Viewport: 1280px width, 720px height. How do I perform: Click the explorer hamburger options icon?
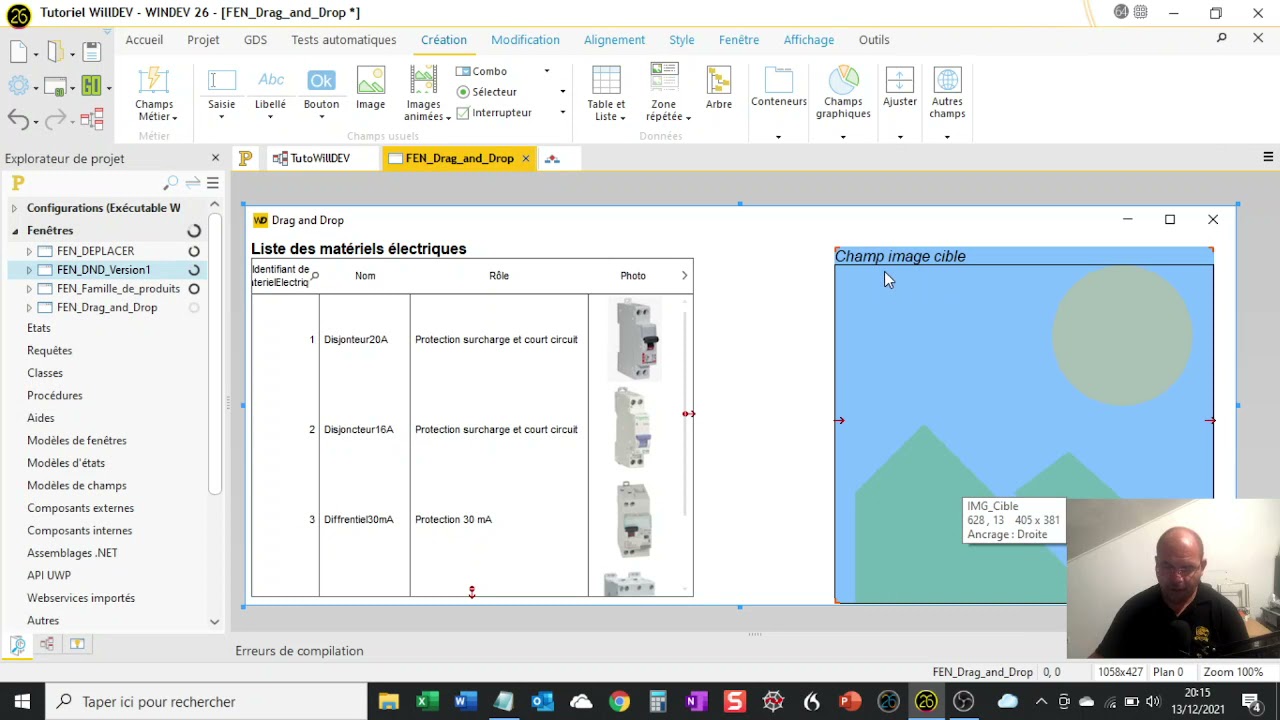213,183
